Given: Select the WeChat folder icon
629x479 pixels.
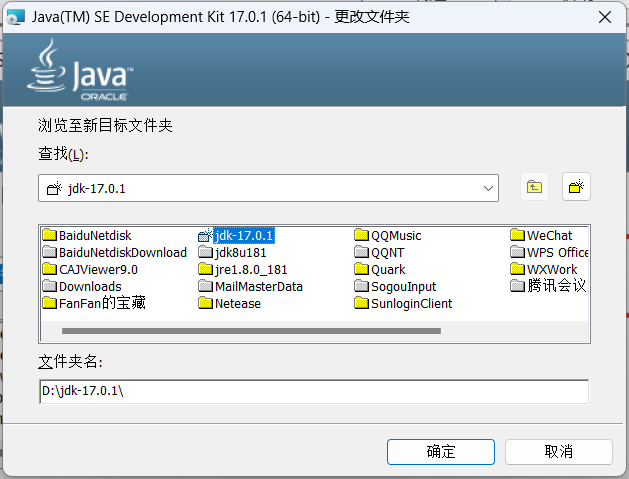Looking at the screenshot, I should [517, 235].
